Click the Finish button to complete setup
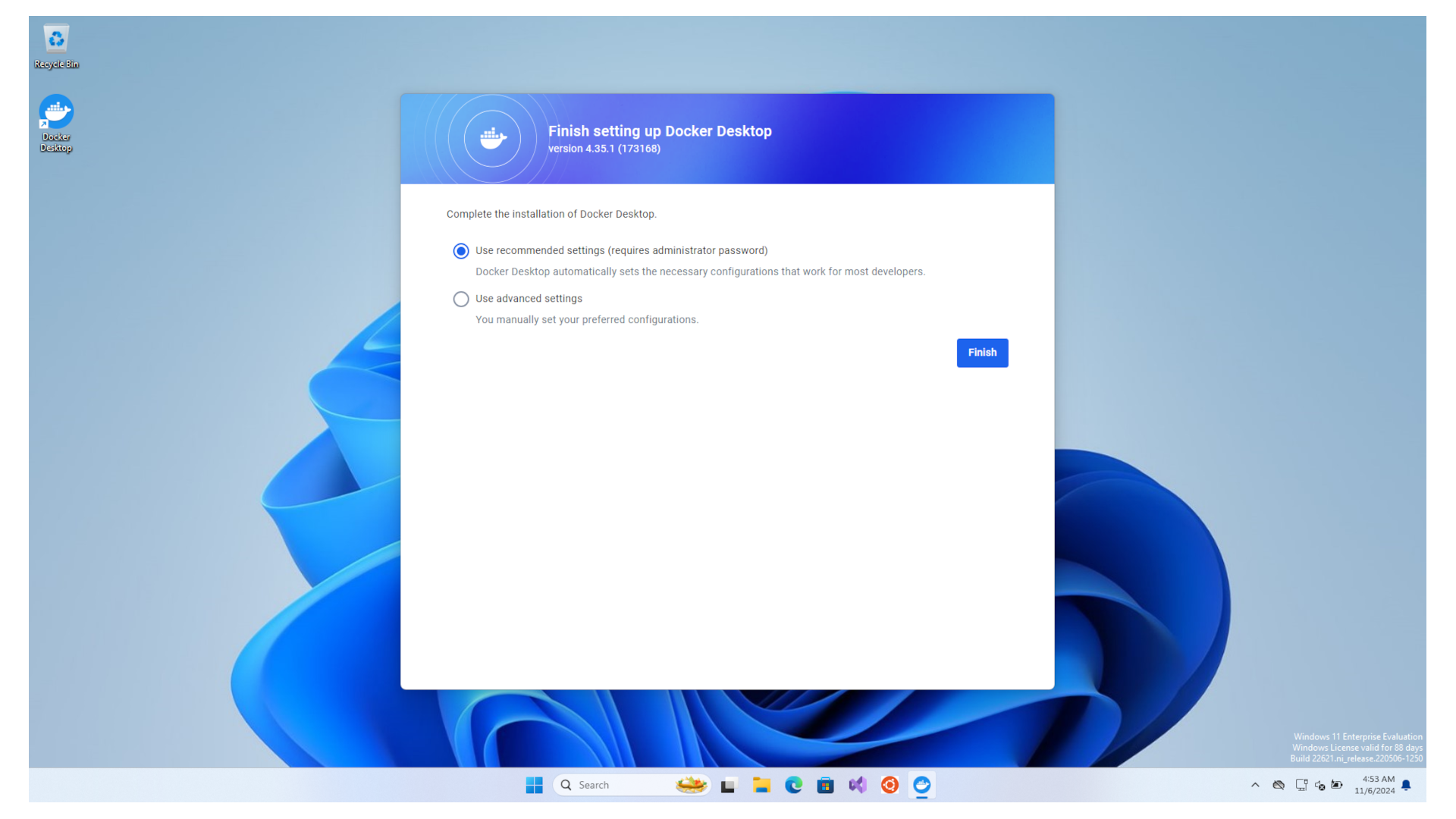This screenshot has height=819, width=1456. [982, 353]
